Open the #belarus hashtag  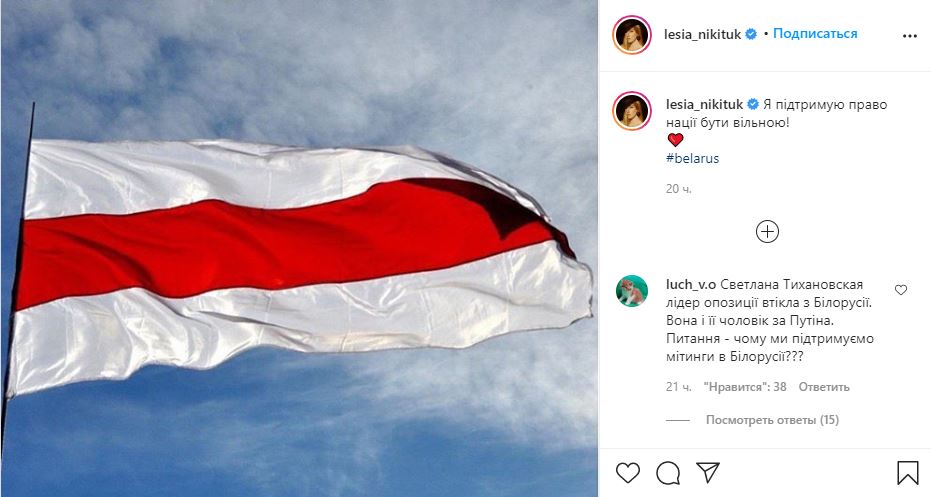click(x=692, y=159)
